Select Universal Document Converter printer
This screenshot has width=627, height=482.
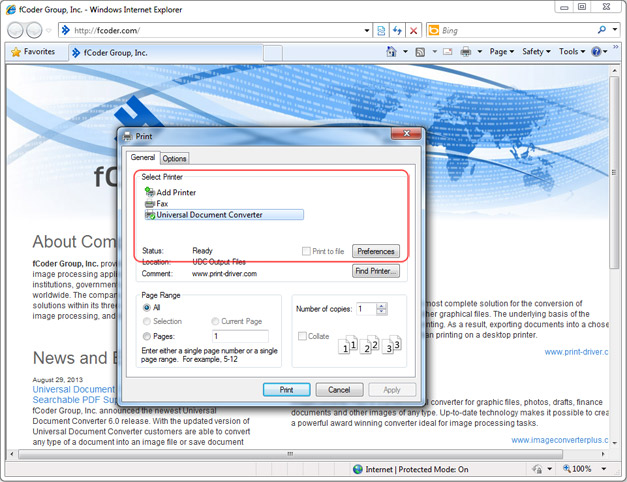[224, 215]
